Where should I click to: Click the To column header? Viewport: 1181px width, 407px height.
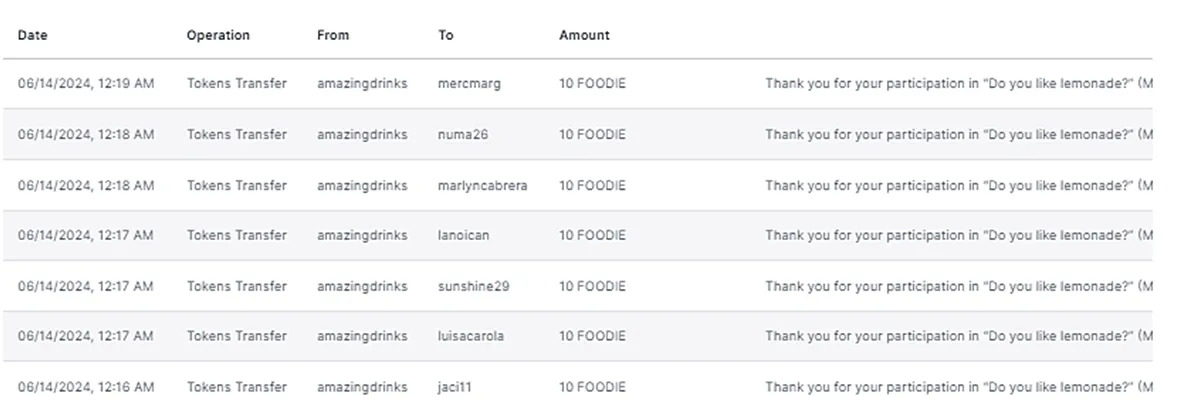coord(446,35)
